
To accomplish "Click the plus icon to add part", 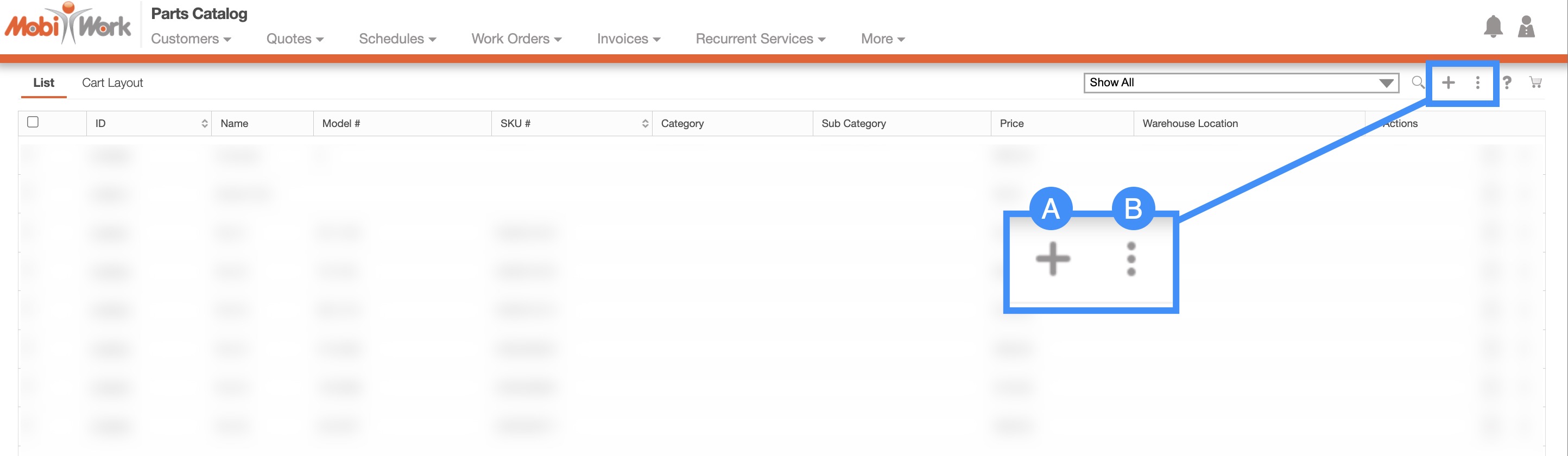I will pos(1448,82).
